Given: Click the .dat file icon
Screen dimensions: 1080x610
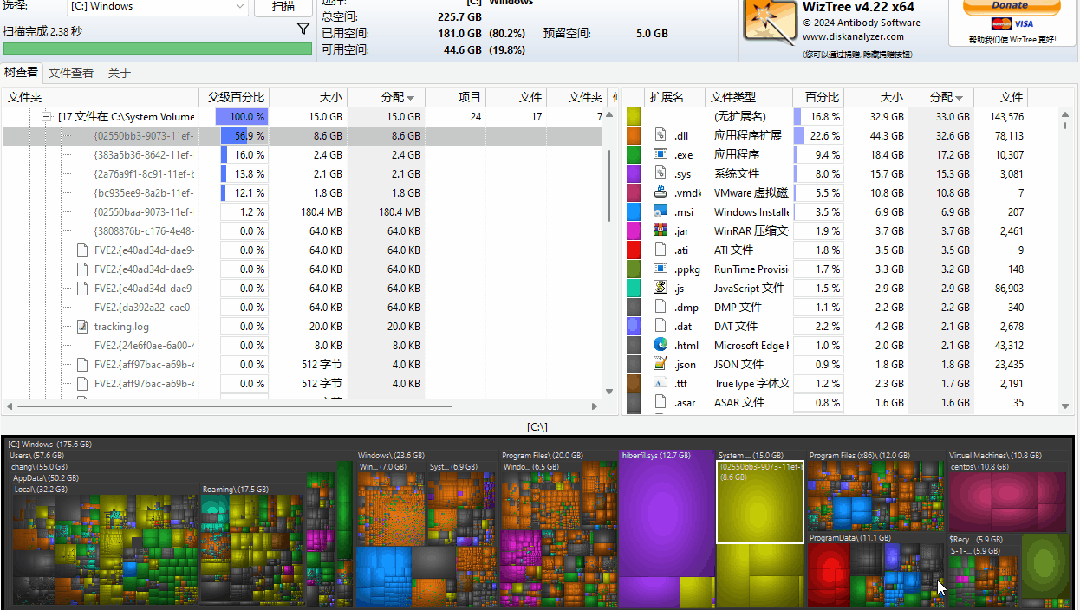Looking at the screenshot, I should point(660,326).
